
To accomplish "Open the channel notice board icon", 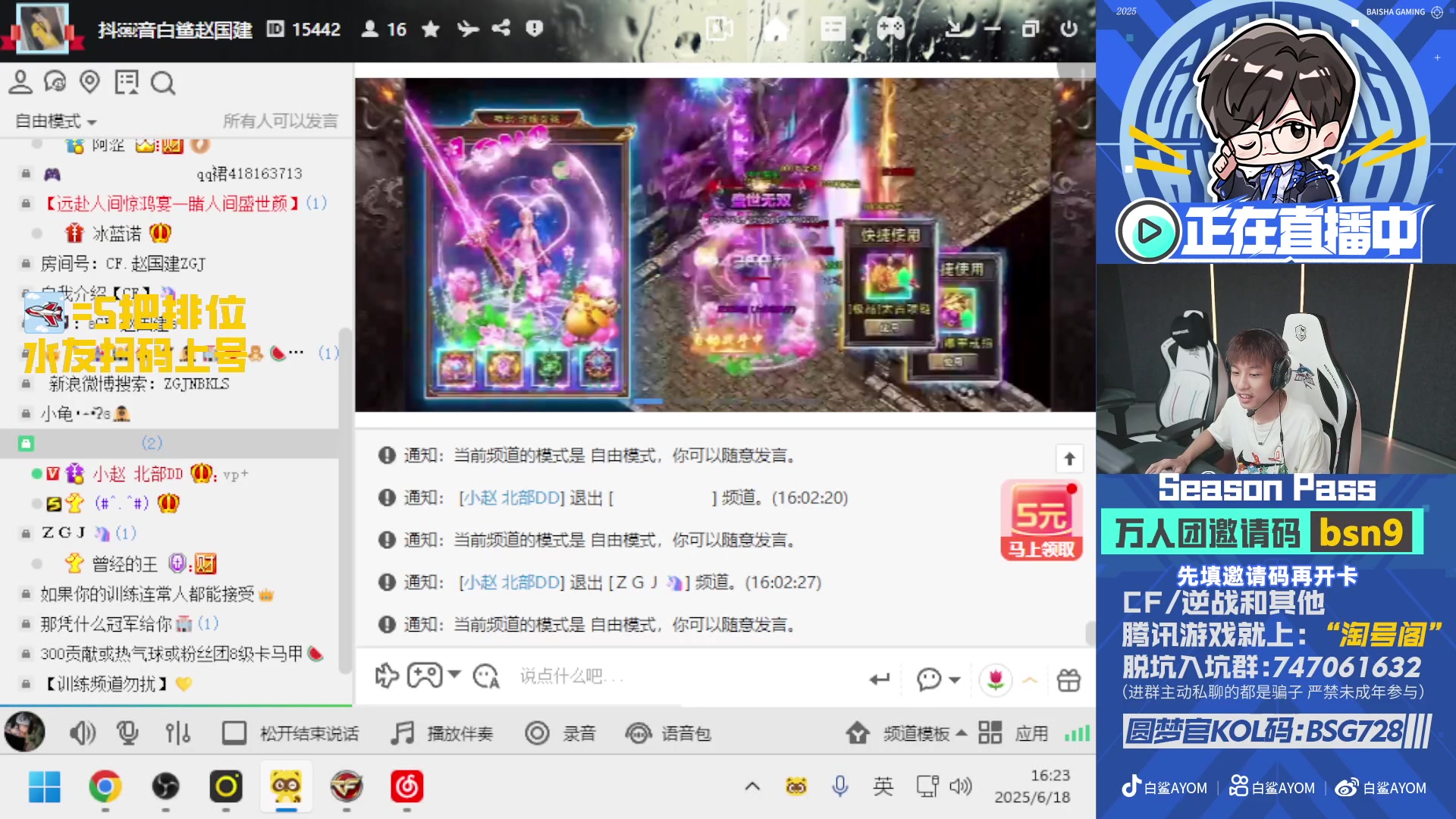I will coord(126,82).
